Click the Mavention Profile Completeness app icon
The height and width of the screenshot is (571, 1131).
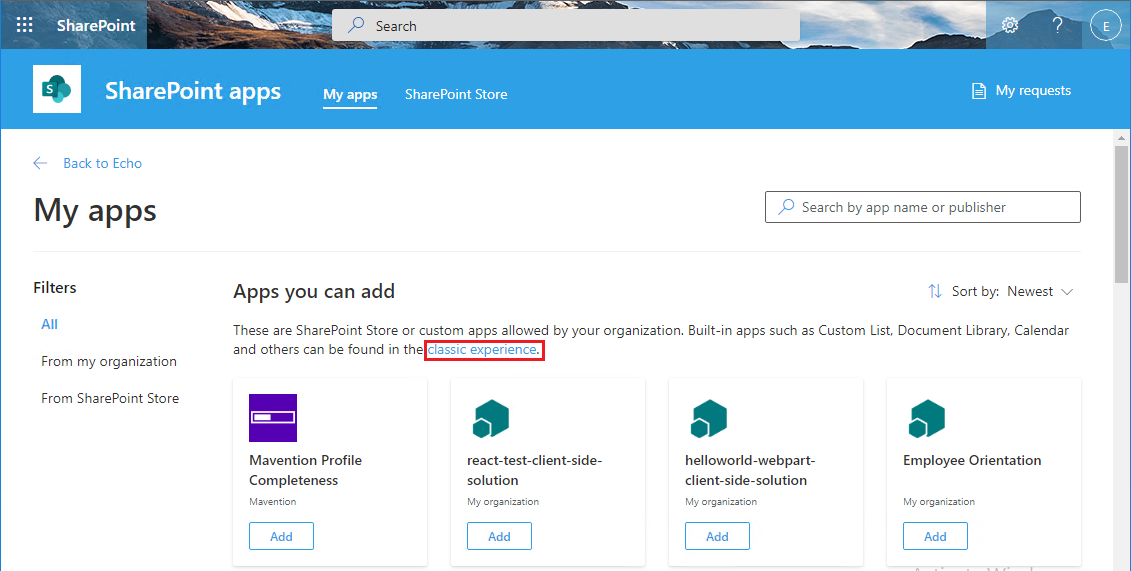click(273, 417)
